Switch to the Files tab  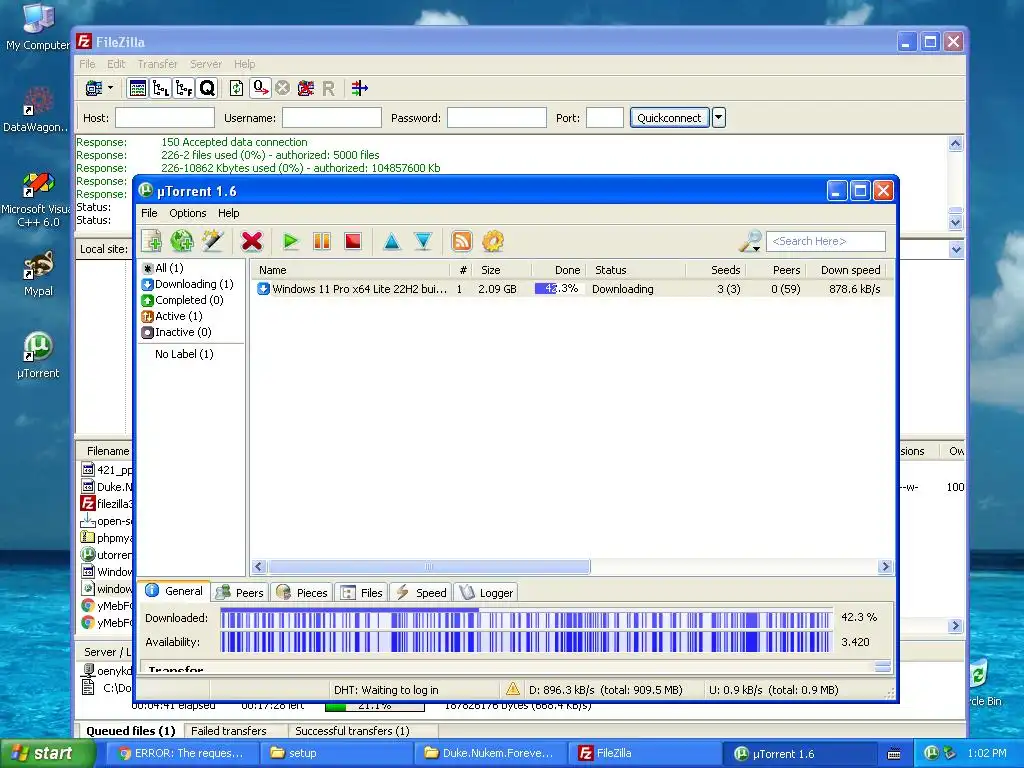[362, 592]
